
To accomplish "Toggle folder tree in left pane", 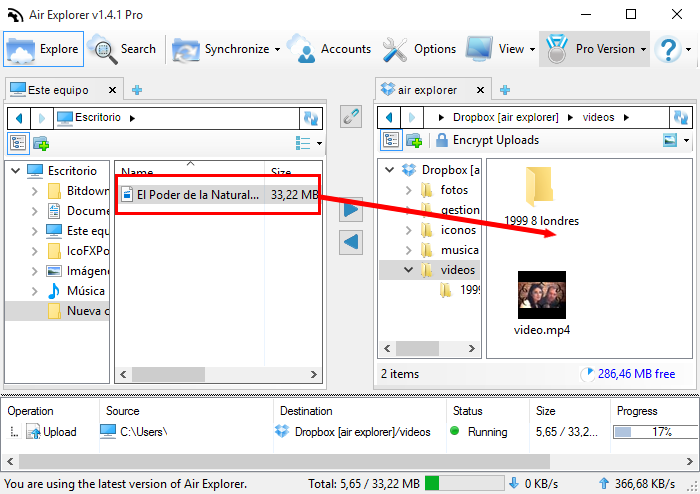I will tap(18, 143).
